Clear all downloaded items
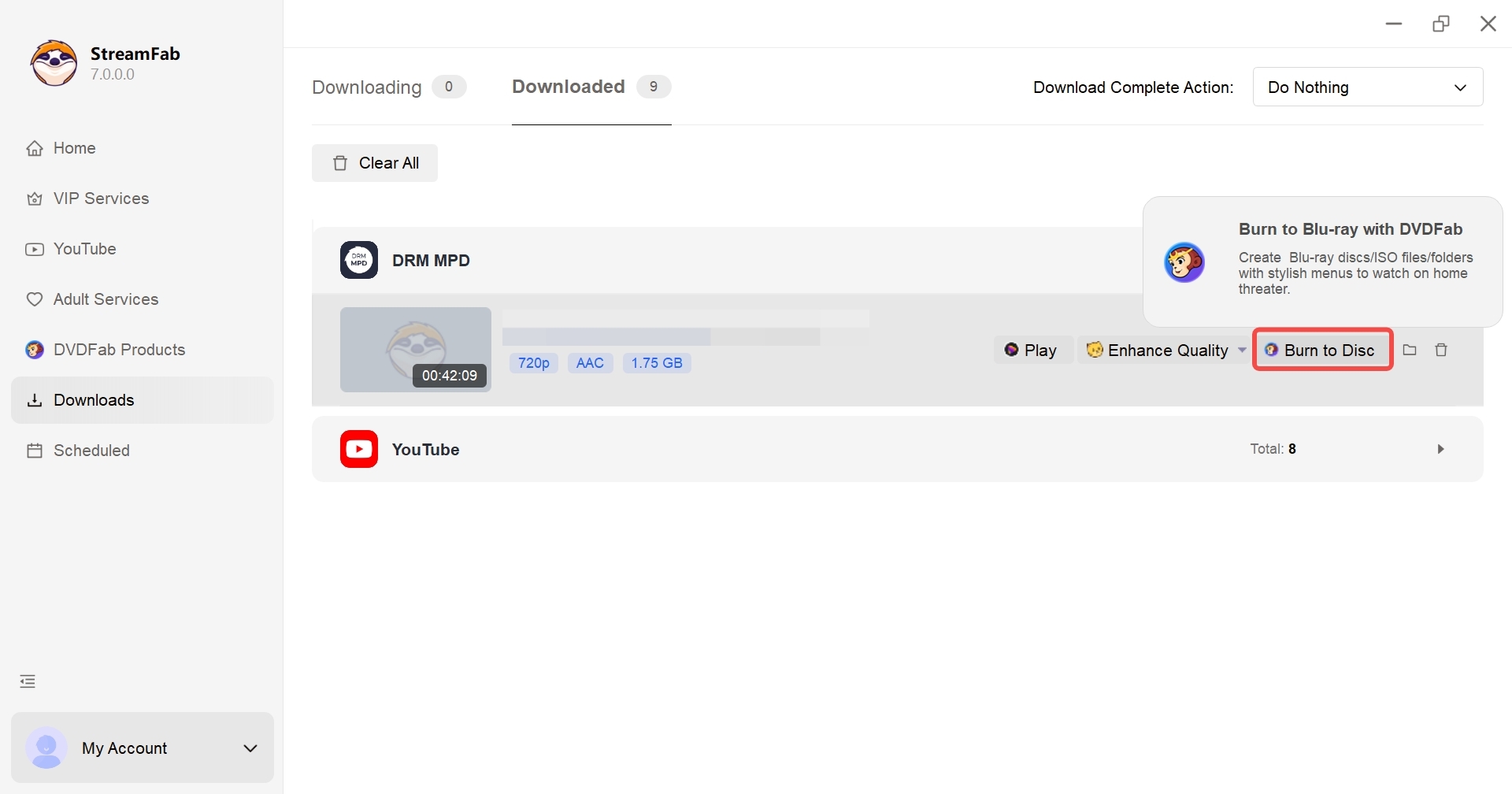The height and width of the screenshot is (794, 1512). [375, 163]
